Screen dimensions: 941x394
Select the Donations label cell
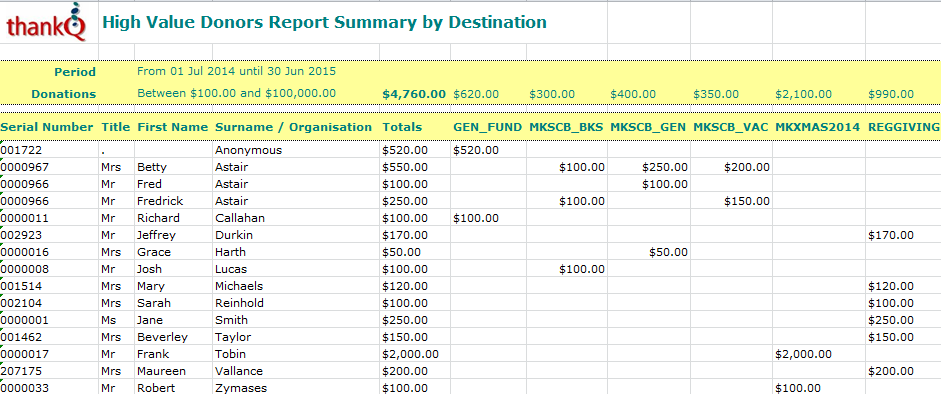[64, 94]
